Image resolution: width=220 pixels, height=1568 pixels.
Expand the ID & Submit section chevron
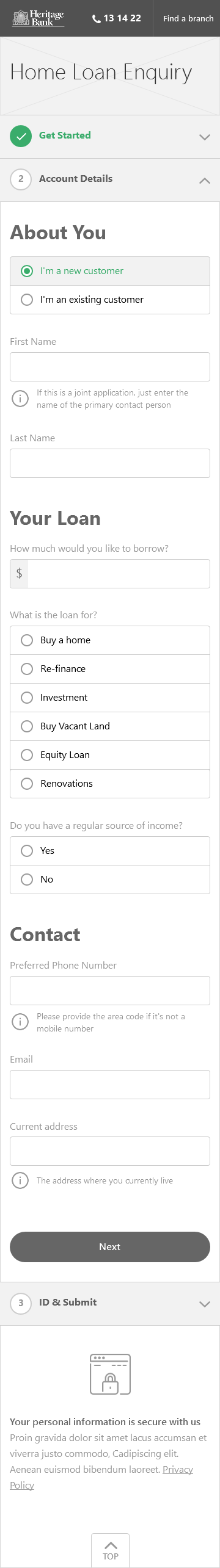point(205,1304)
